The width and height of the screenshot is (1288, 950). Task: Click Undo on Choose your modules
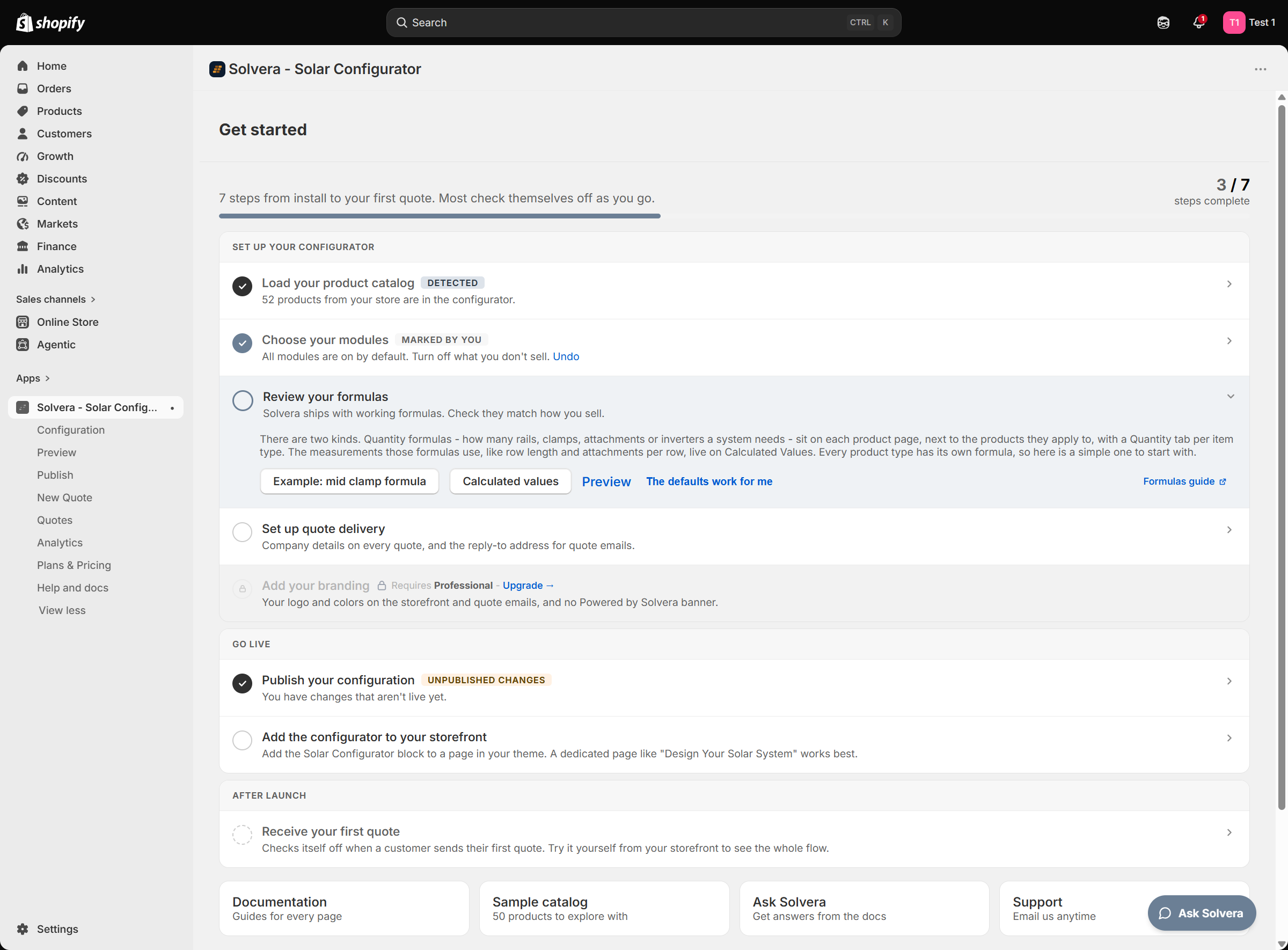566,357
